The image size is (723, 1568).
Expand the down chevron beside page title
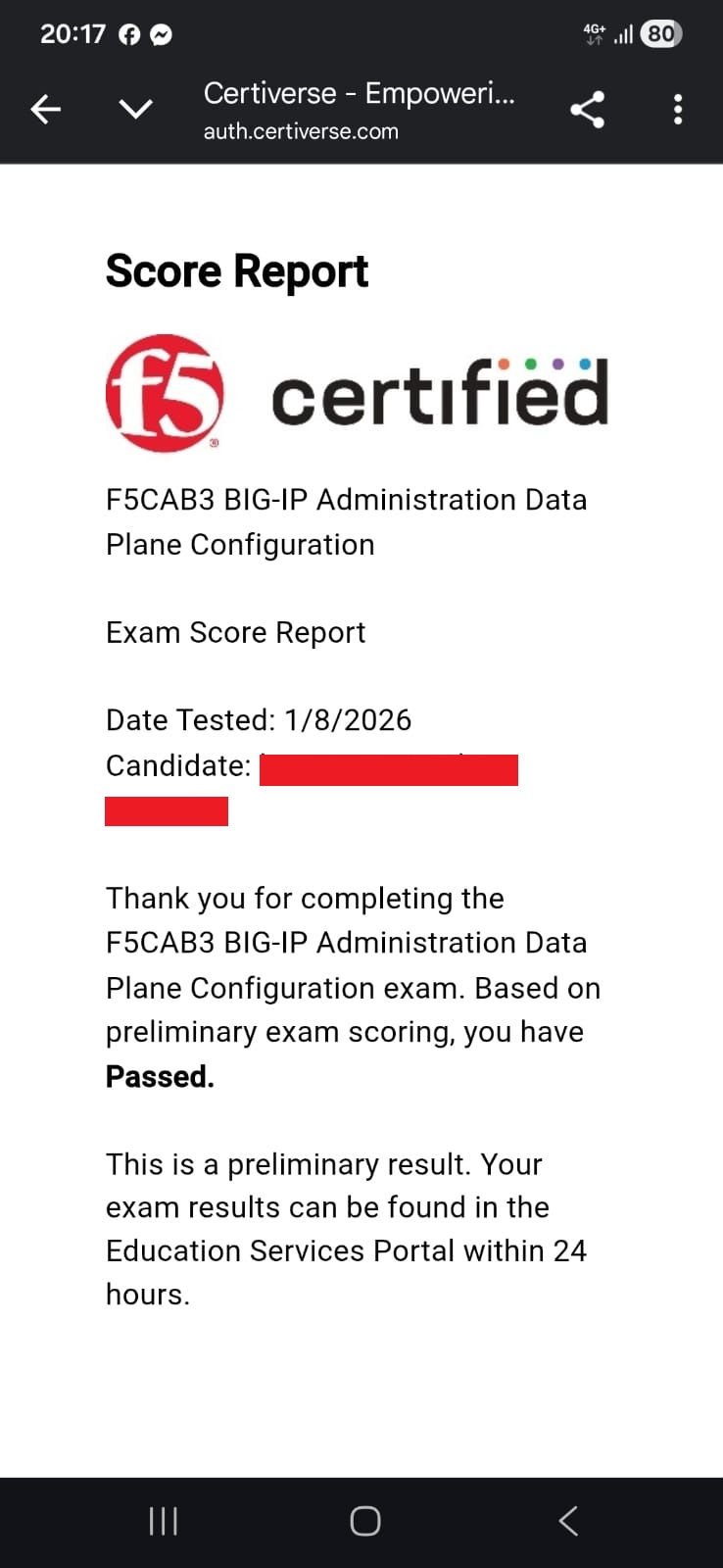coord(135,109)
